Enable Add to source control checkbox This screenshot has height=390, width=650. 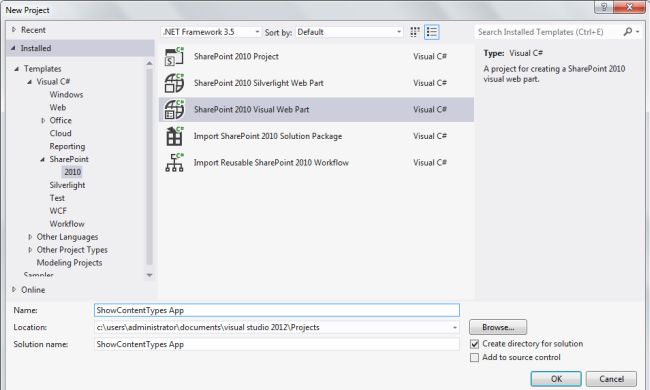coord(474,357)
